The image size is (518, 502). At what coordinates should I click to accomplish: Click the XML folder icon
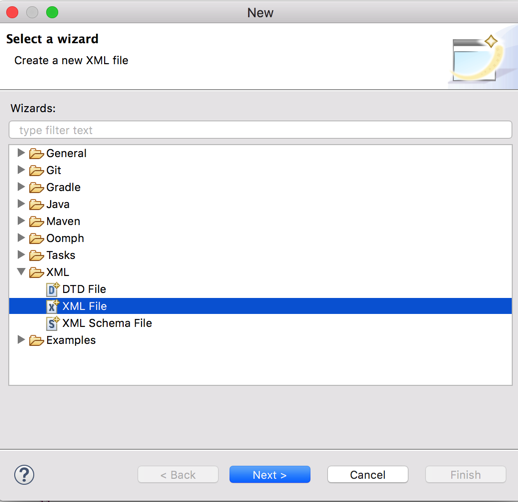[36, 273]
